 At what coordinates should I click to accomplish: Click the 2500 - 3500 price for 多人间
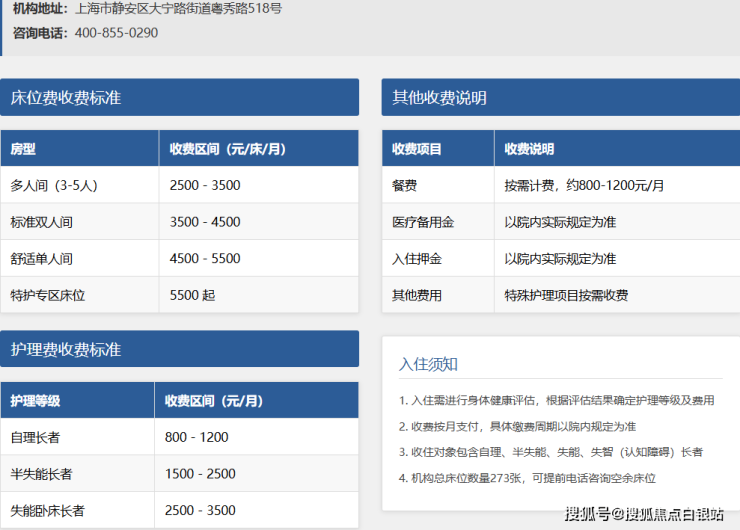click(205, 185)
